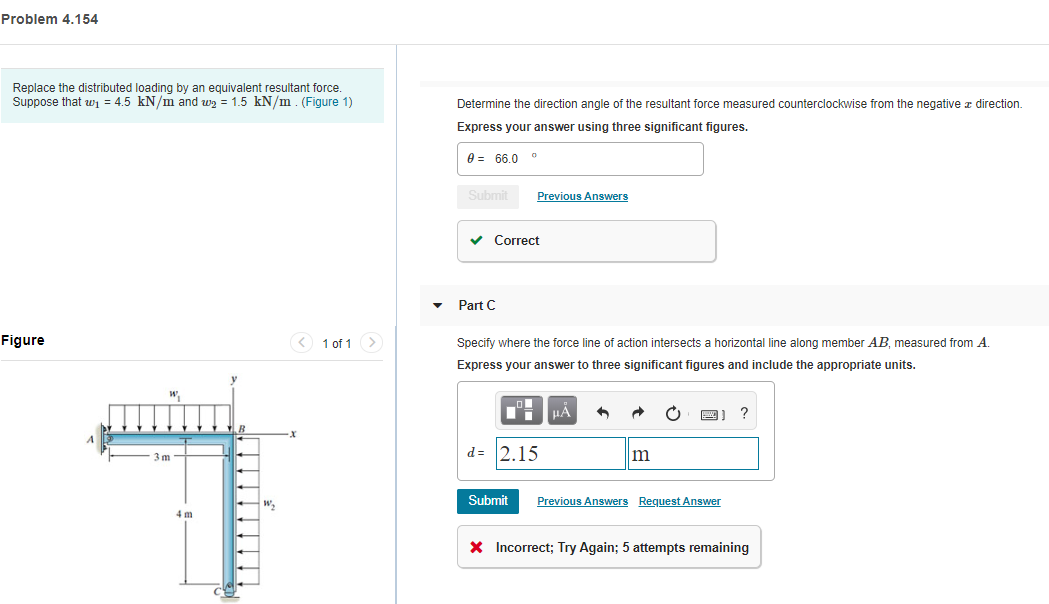Screen dimensions: 1049x604
Task: Collapse the Part C section
Action: 437,305
